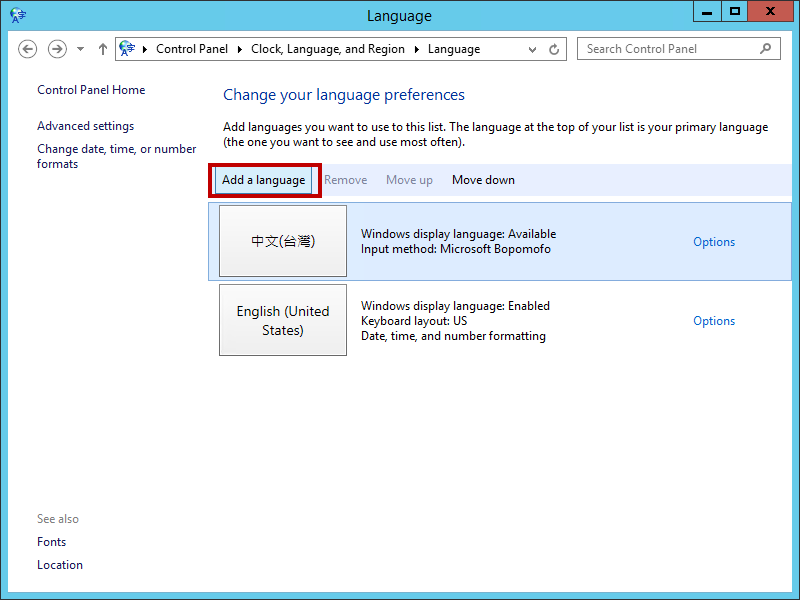The width and height of the screenshot is (800, 600).
Task: Click the Language window title bar icon
Action: [18, 15]
